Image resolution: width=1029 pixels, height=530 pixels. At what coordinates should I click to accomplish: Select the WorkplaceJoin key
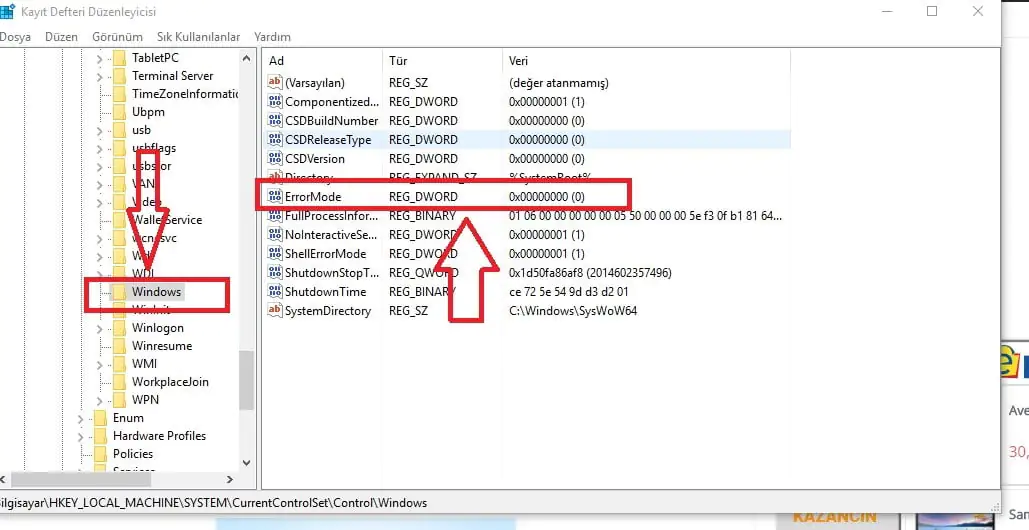tap(170, 382)
